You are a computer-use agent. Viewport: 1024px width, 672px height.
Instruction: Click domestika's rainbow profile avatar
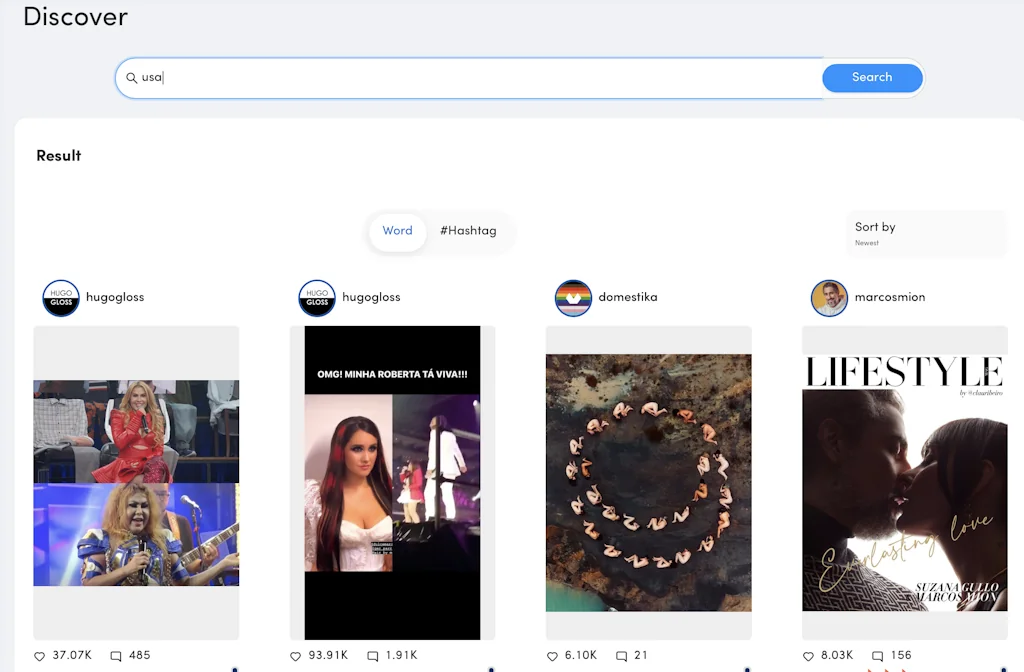pos(573,298)
